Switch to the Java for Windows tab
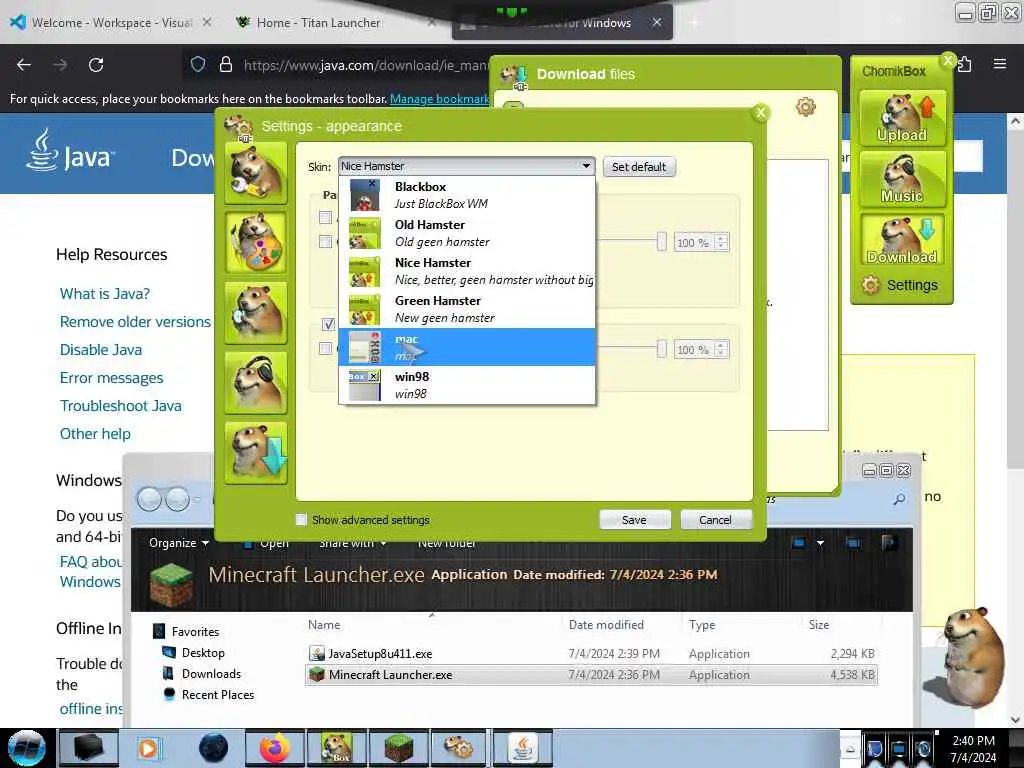Viewport: 1024px width, 768px height. [x=562, y=23]
